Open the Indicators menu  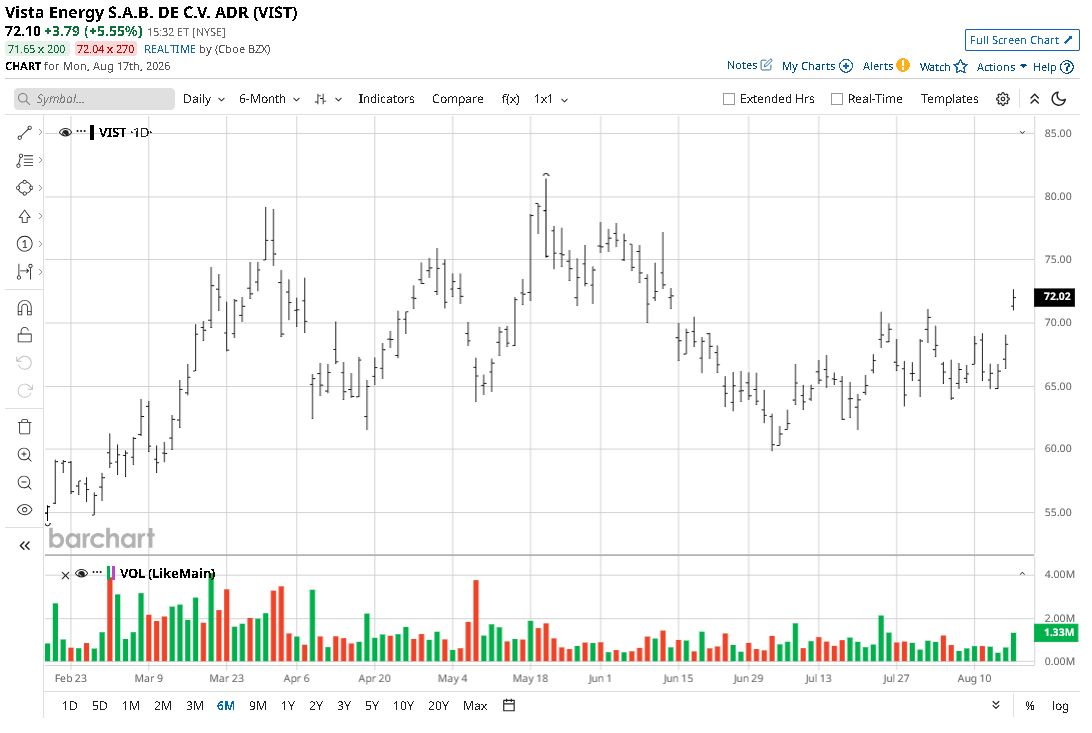pyautogui.click(x=387, y=99)
